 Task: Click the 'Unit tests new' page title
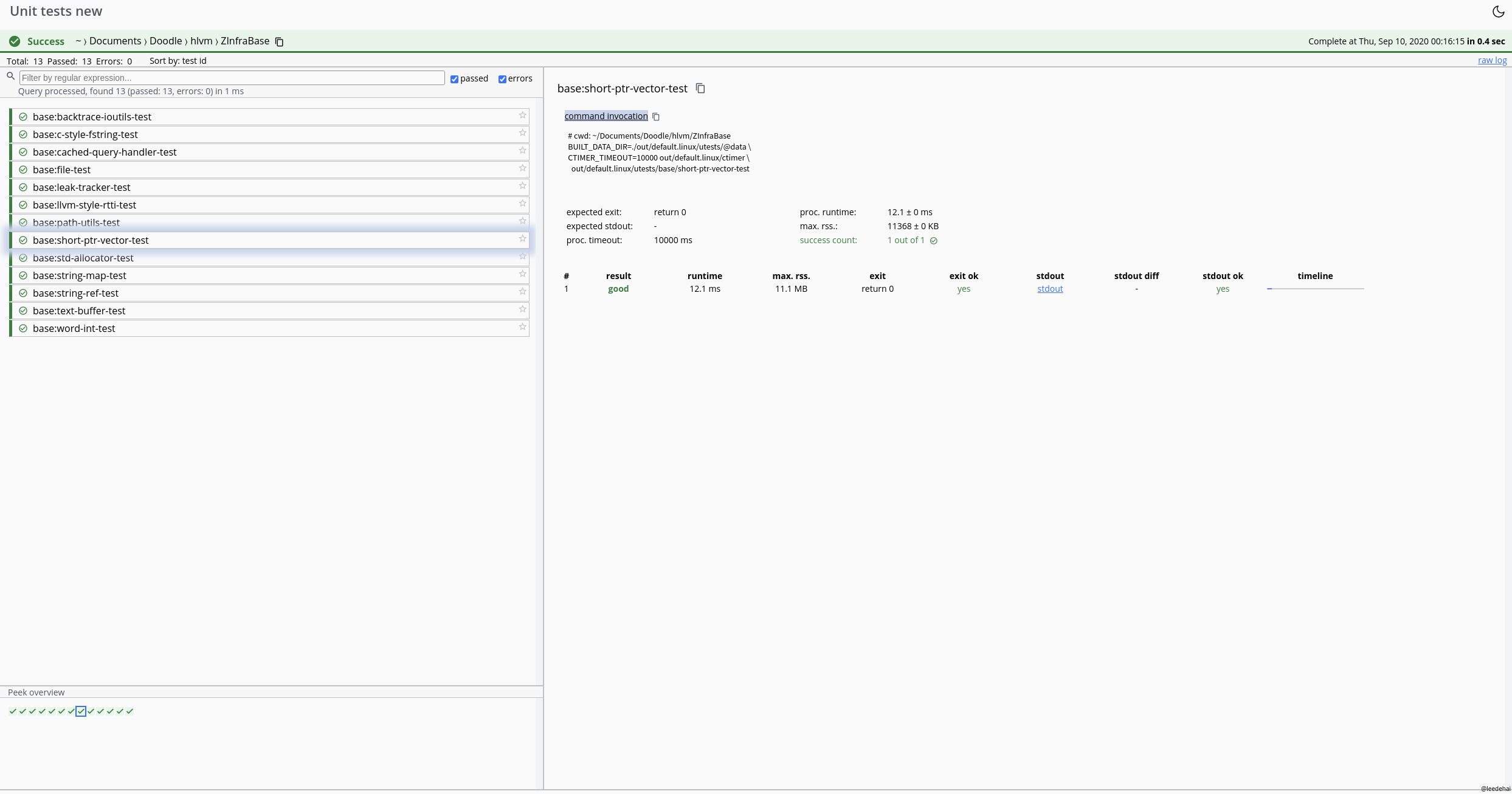(x=56, y=11)
